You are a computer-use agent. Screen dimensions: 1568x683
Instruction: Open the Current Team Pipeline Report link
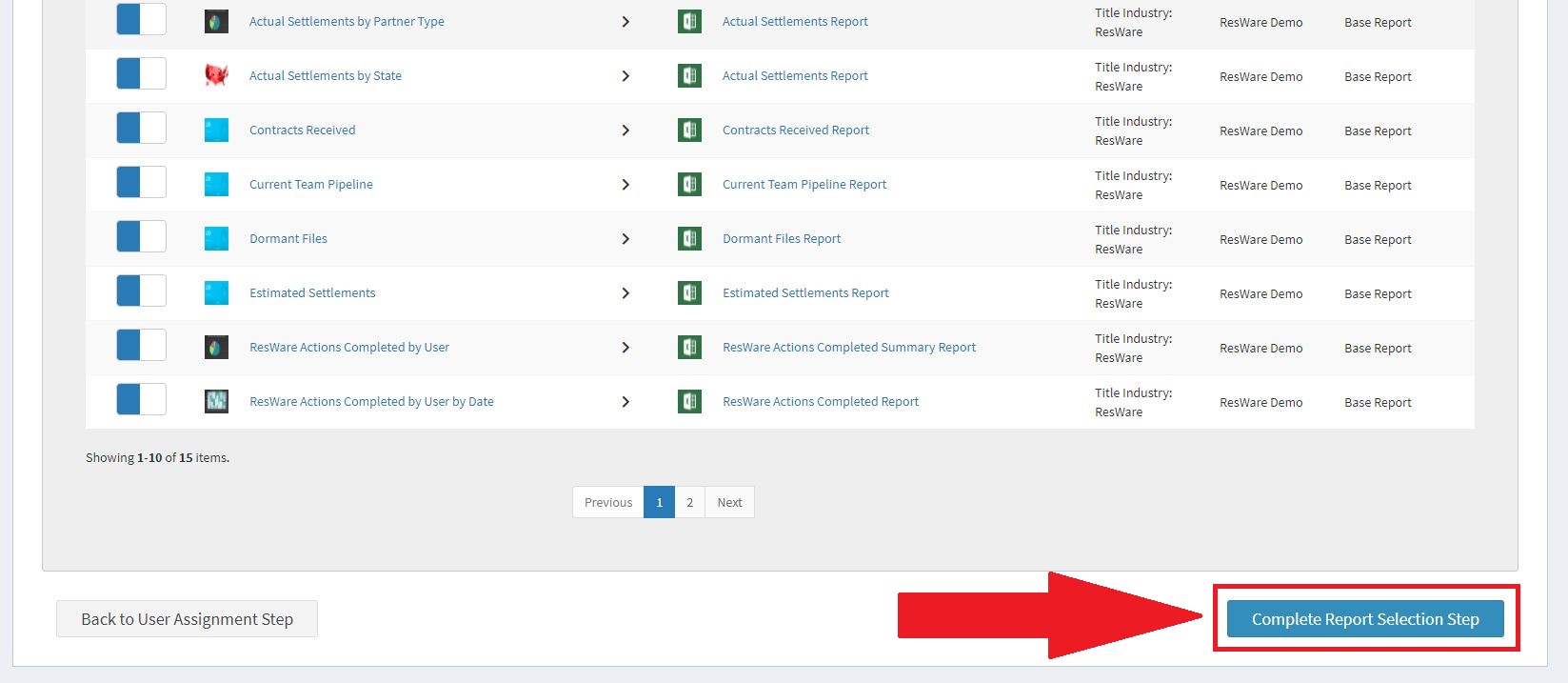point(804,184)
